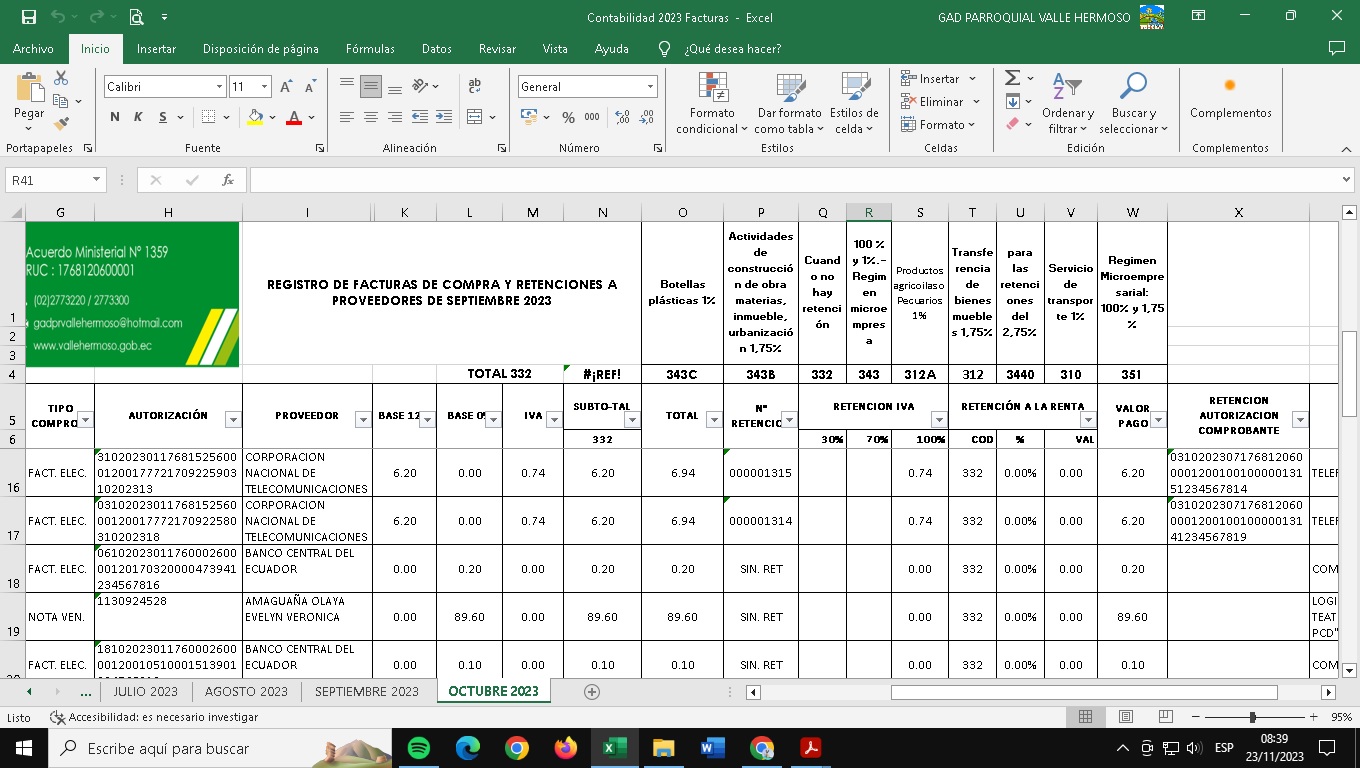Viewport: 1360px width, 768px height.
Task: Open Excel from the Windows taskbar
Action: [x=614, y=748]
